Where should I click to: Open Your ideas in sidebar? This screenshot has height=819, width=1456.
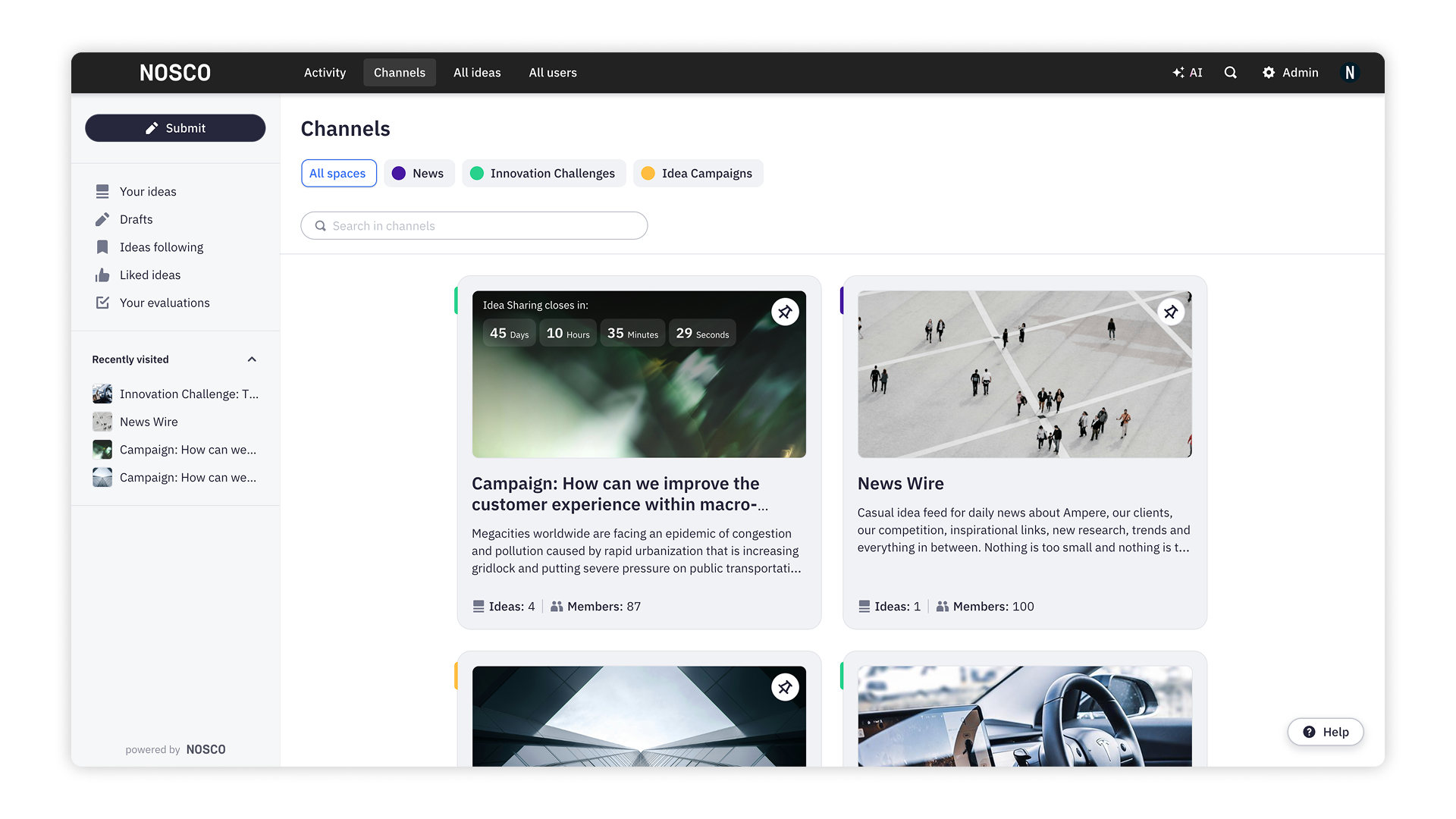point(148,192)
